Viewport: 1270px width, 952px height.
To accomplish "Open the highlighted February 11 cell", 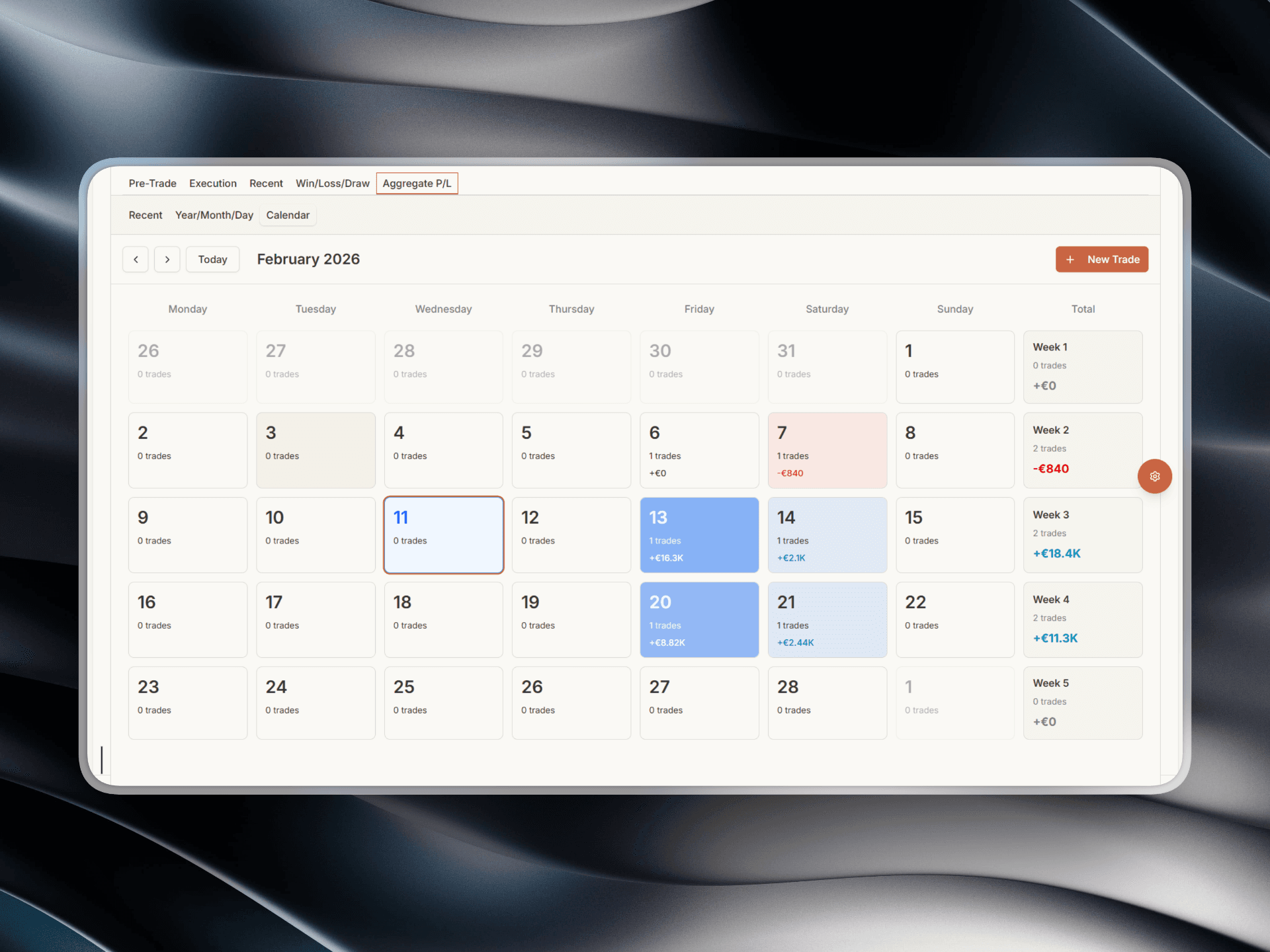I will (x=443, y=535).
